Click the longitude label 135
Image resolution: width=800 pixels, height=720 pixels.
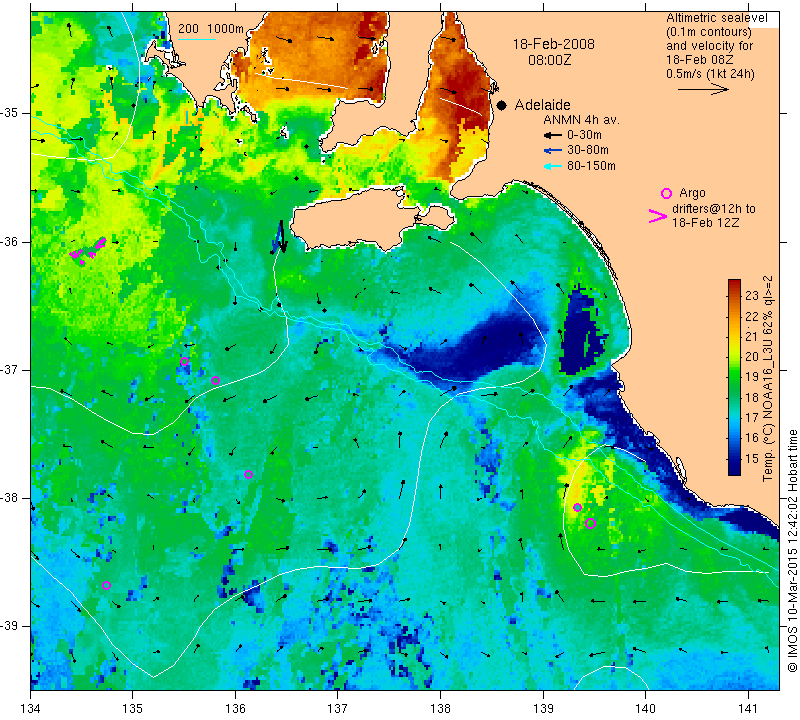[133, 708]
